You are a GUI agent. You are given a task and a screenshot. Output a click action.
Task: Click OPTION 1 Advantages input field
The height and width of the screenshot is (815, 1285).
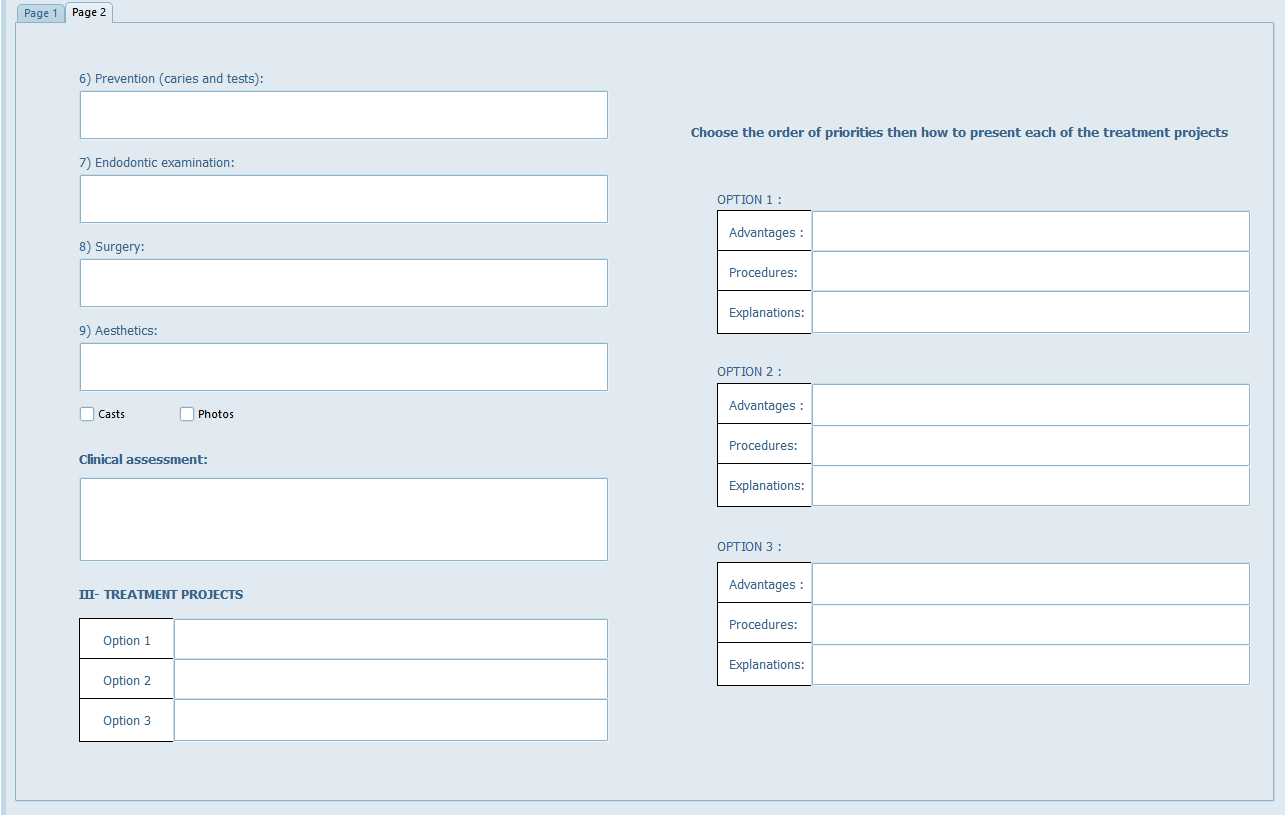1030,232
